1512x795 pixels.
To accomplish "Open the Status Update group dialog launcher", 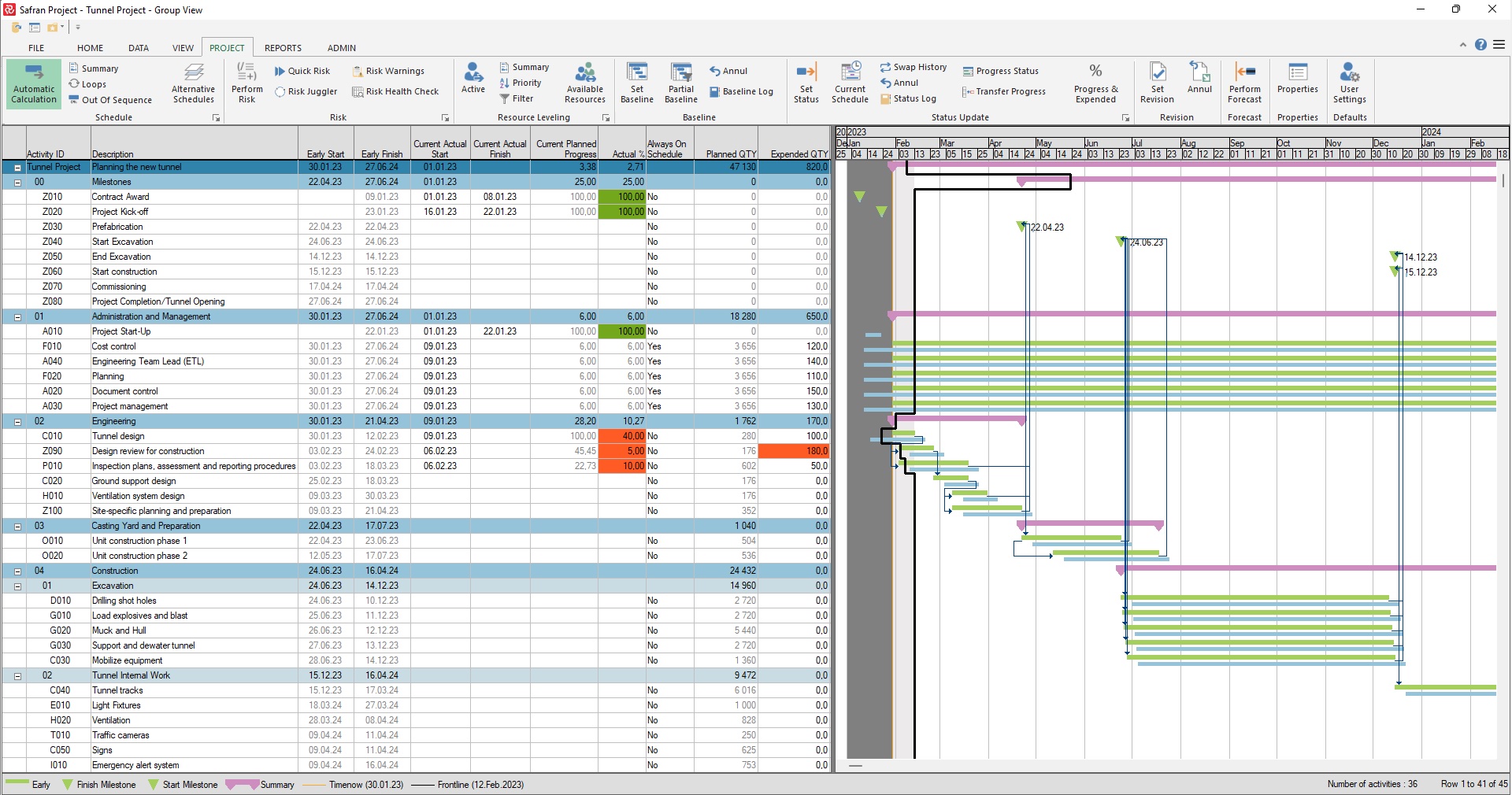I will [1125, 118].
